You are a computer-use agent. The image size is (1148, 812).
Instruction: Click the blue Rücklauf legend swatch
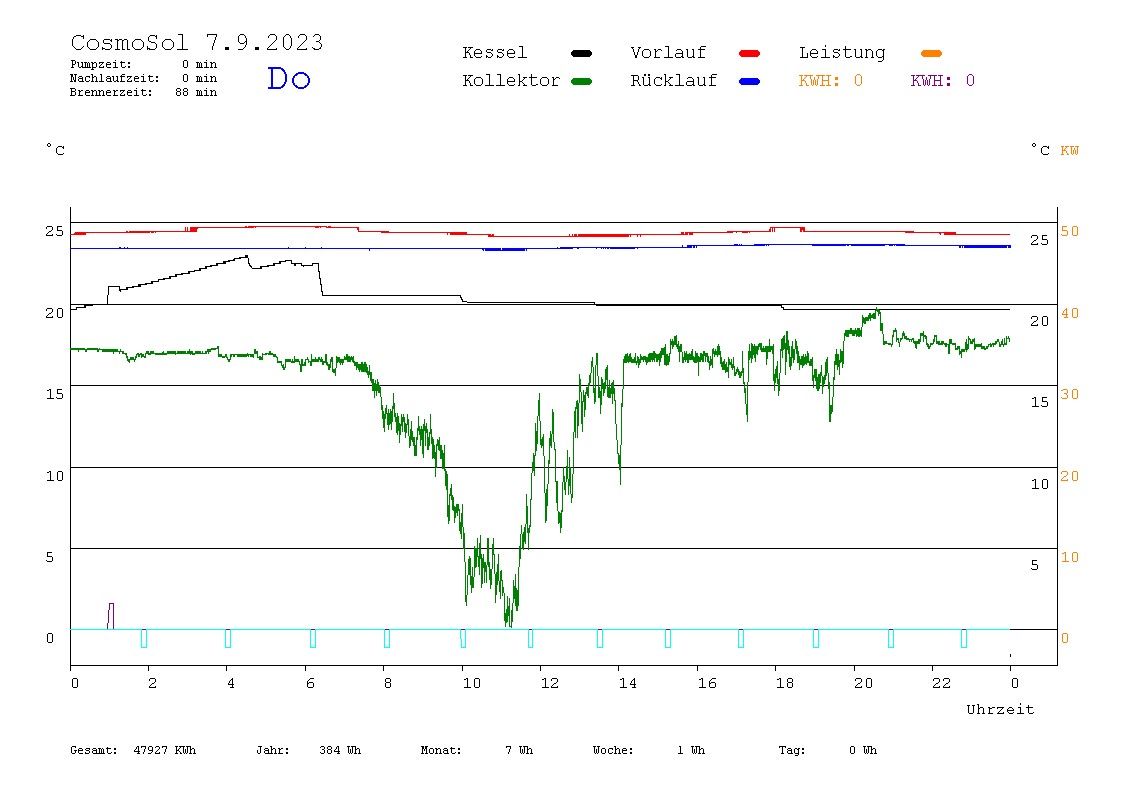pyautogui.click(x=750, y=81)
